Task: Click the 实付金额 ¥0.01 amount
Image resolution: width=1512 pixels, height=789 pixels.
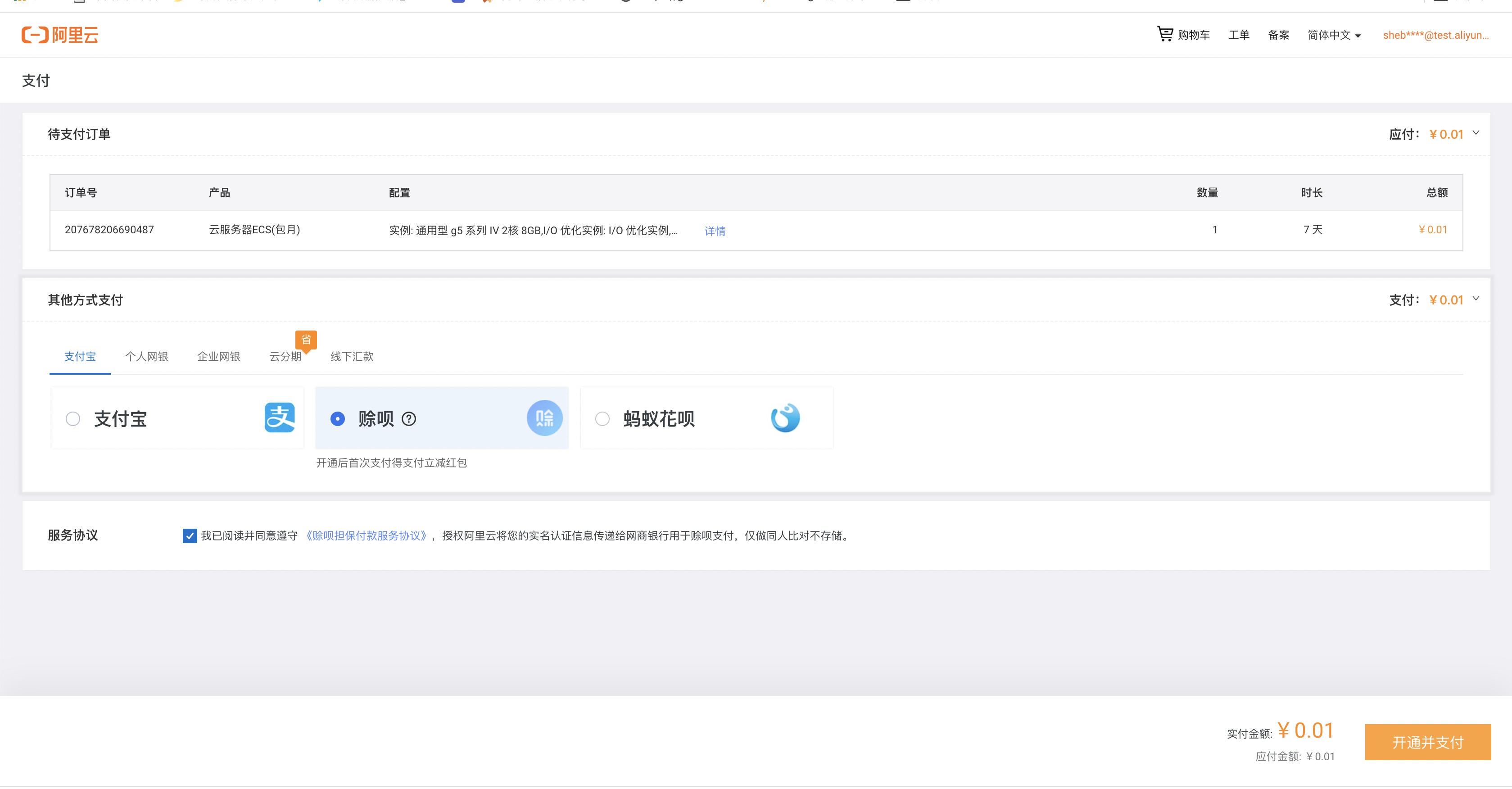Action: (x=1305, y=730)
